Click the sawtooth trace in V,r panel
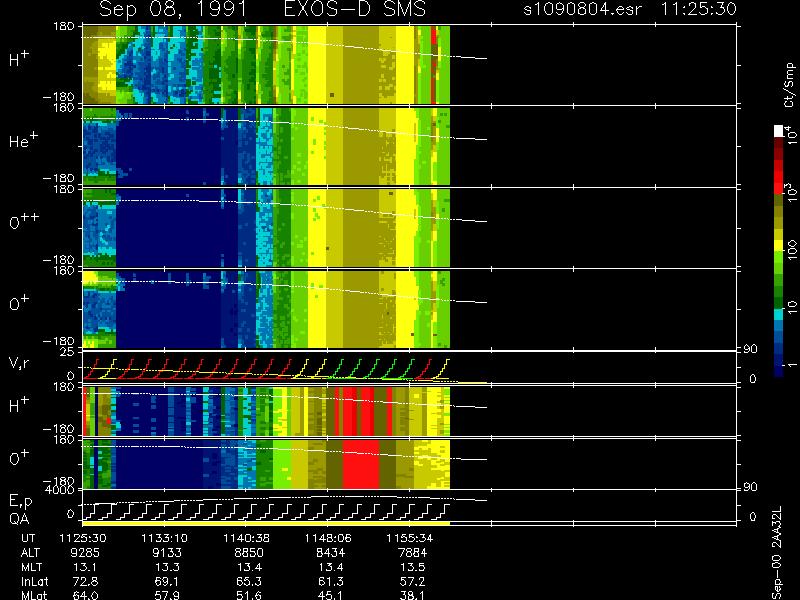 click(266, 369)
